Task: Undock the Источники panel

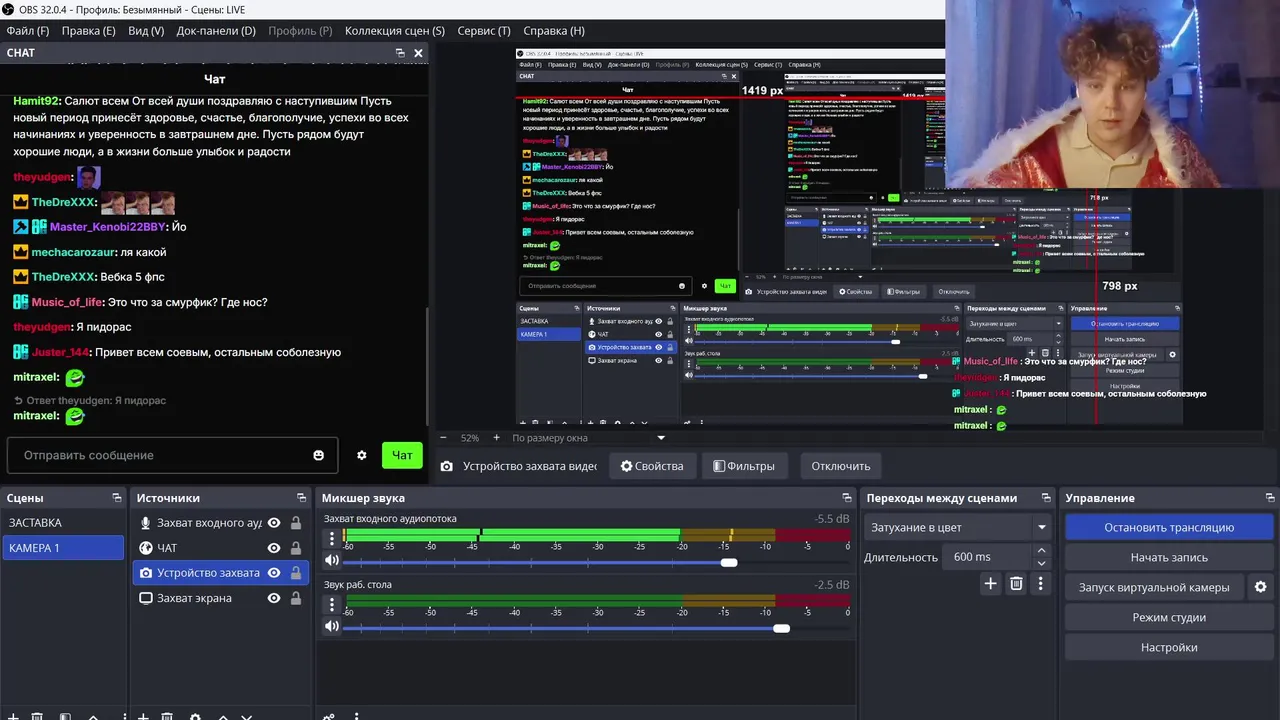Action: [302, 498]
